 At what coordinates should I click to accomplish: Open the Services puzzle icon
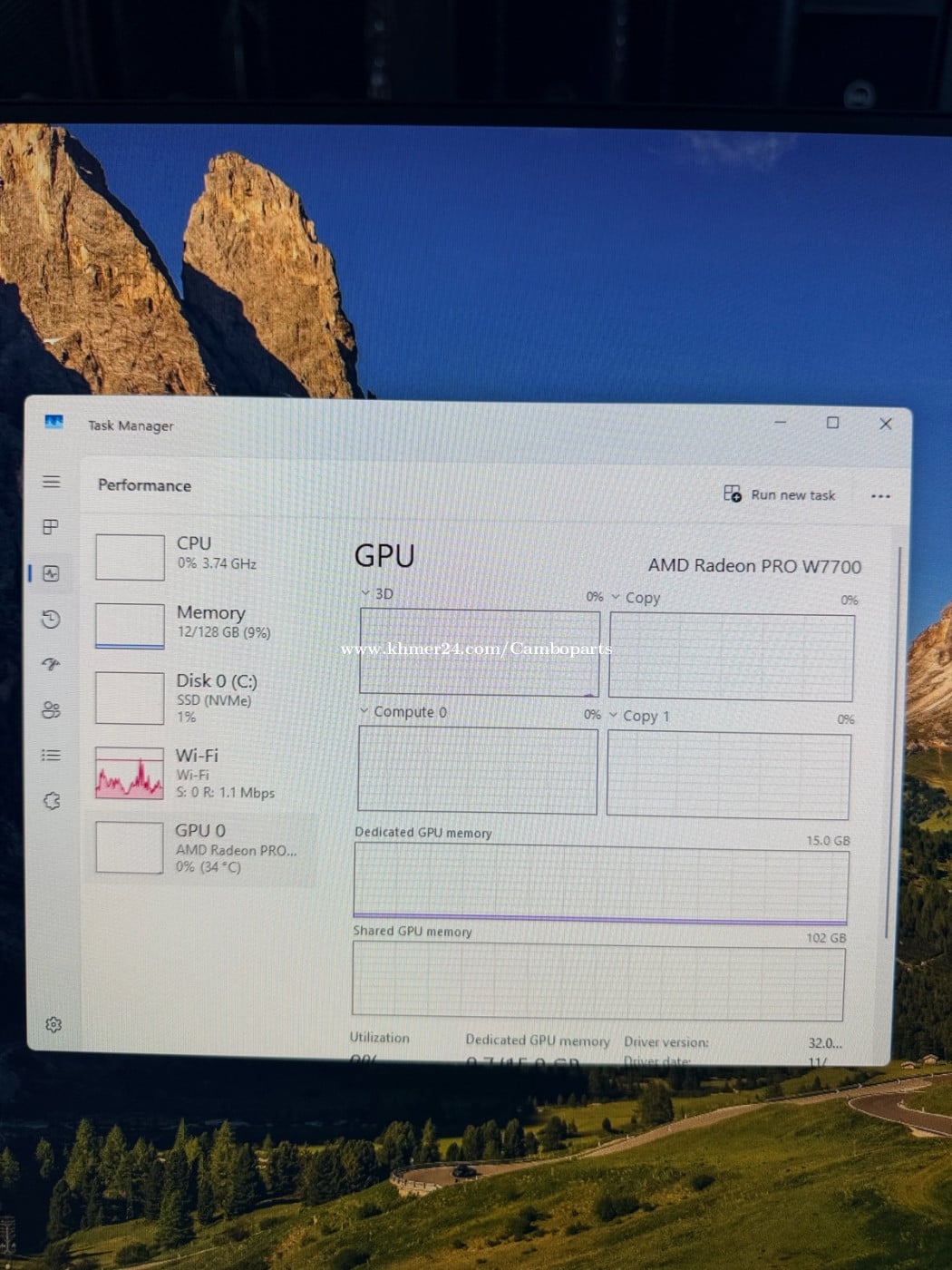click(52, 801)
